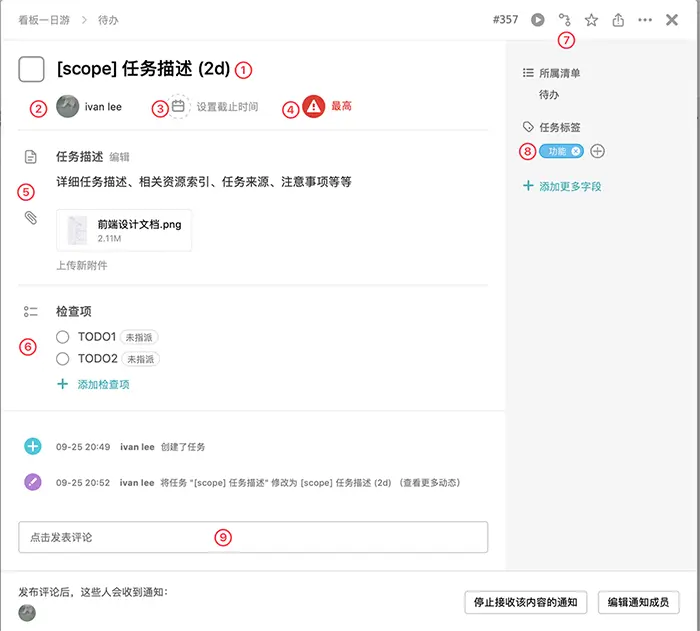Click the task description document icon

[x=30, y=157]
